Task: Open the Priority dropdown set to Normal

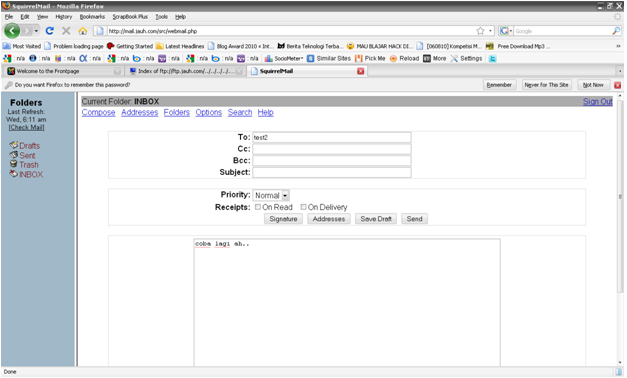Action: [x=271, y=196]
